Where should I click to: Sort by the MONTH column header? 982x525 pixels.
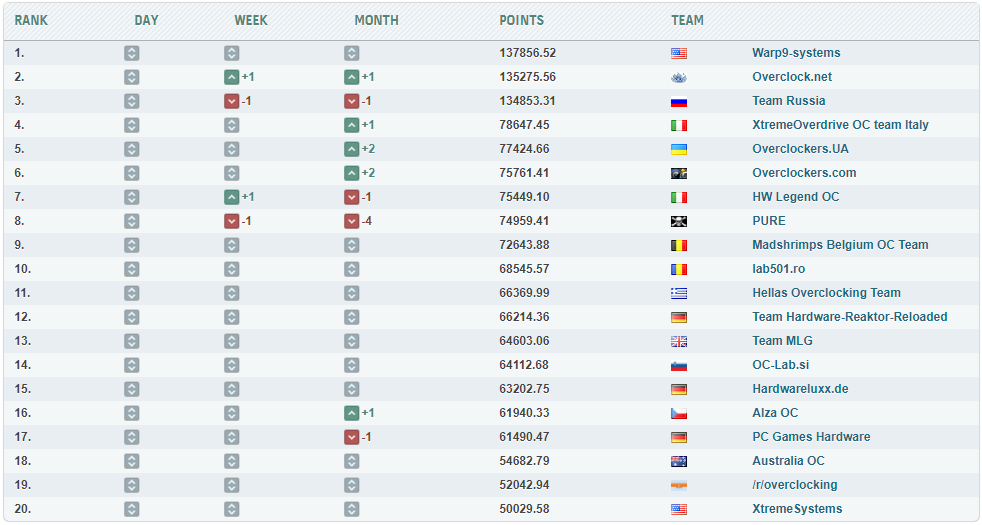click(376, 20)
